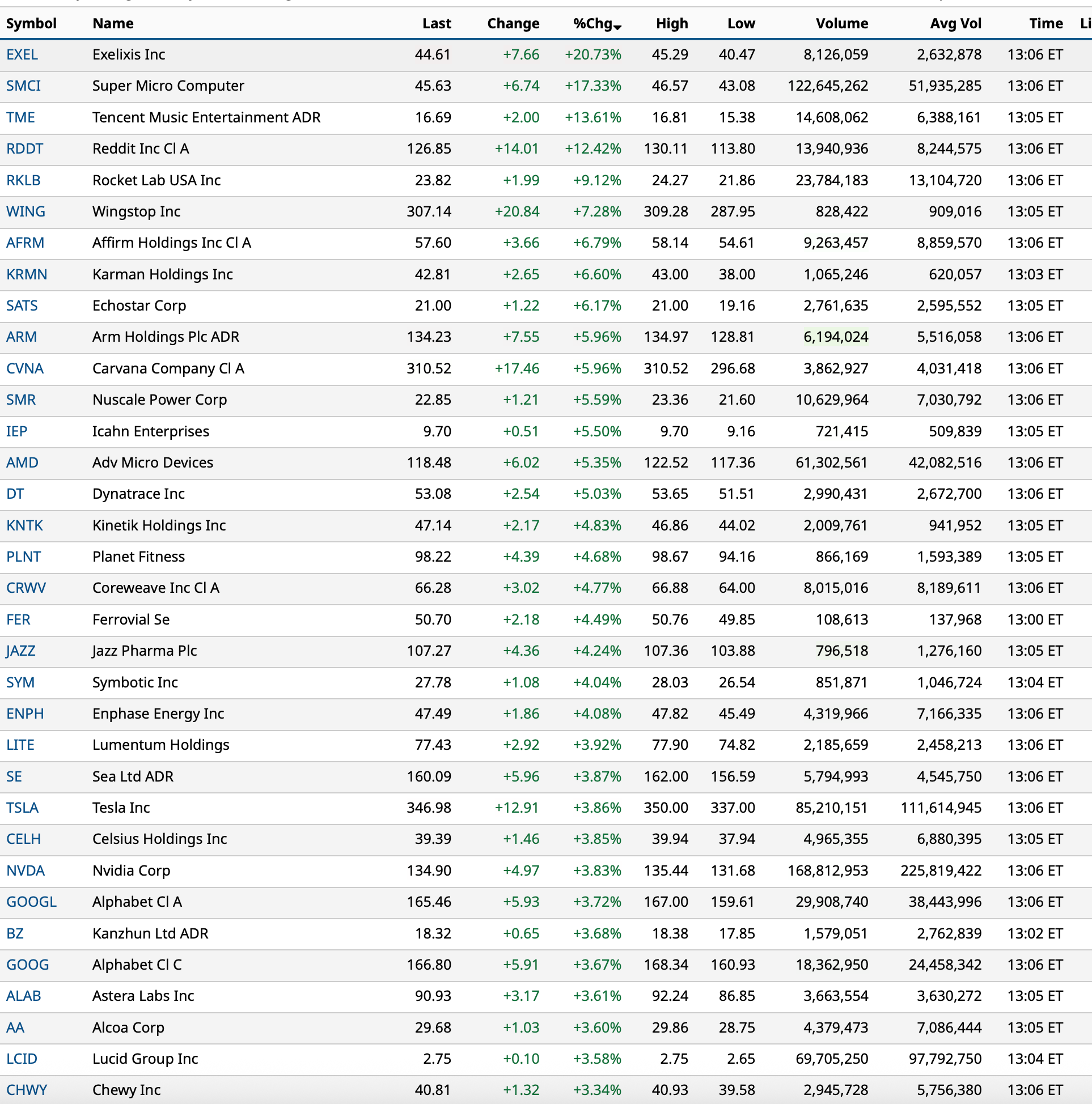Open AMD ticker quote page

point(22,462)
